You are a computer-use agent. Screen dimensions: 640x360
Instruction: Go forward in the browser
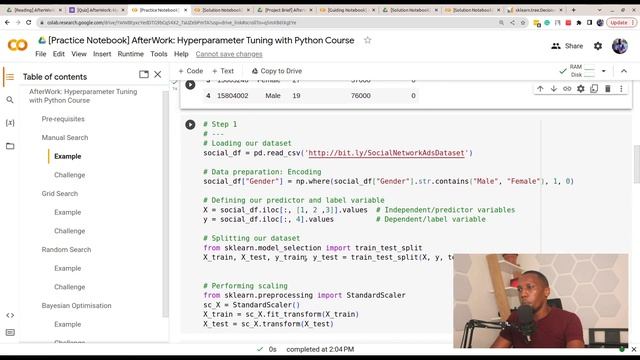pos(18,22)
